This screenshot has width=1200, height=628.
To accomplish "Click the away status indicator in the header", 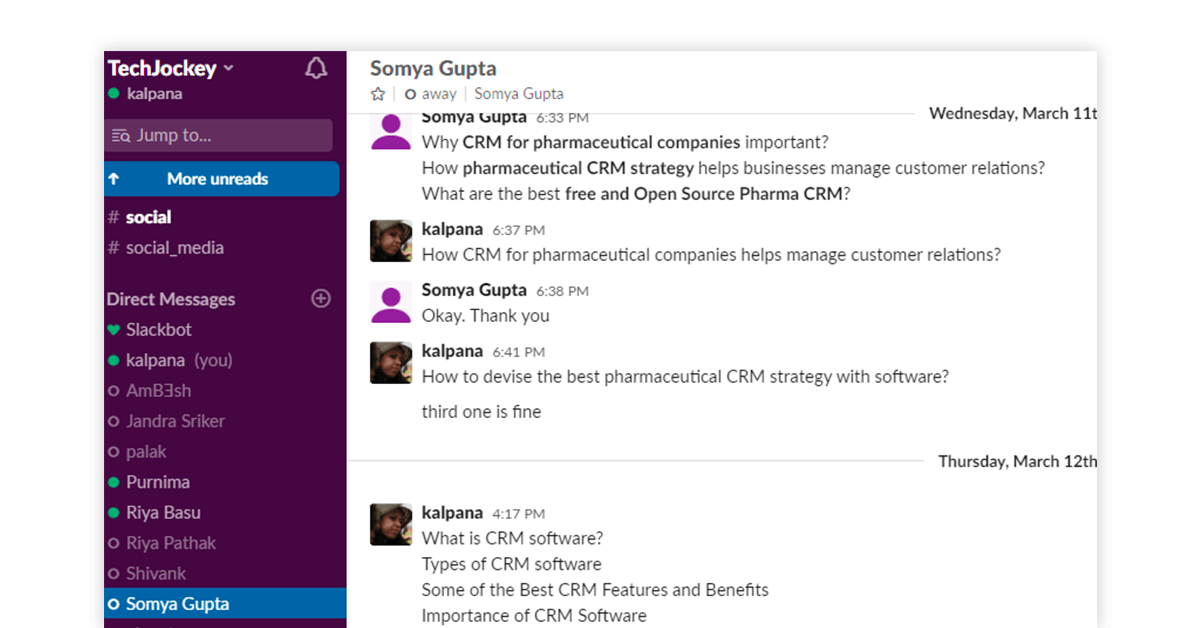I will pyautogui.click(x=430, y=94).
